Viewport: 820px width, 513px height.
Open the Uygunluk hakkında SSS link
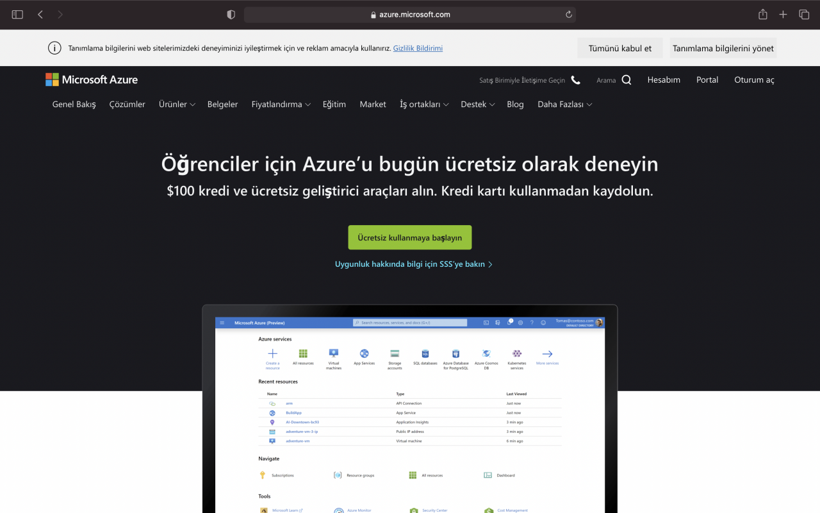pos(413,264)
